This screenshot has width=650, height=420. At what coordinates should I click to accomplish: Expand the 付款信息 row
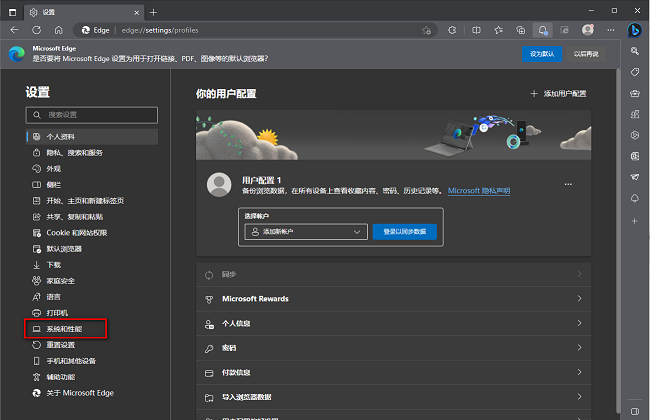pyautogui.click(x=393, y=372)
